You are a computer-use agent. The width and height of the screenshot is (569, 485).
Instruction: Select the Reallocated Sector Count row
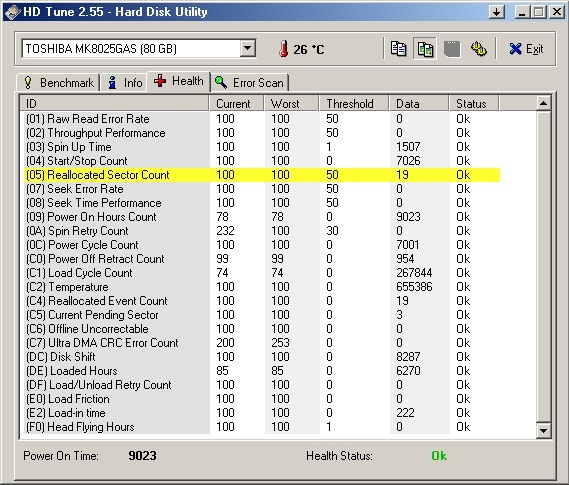[262, 175]
